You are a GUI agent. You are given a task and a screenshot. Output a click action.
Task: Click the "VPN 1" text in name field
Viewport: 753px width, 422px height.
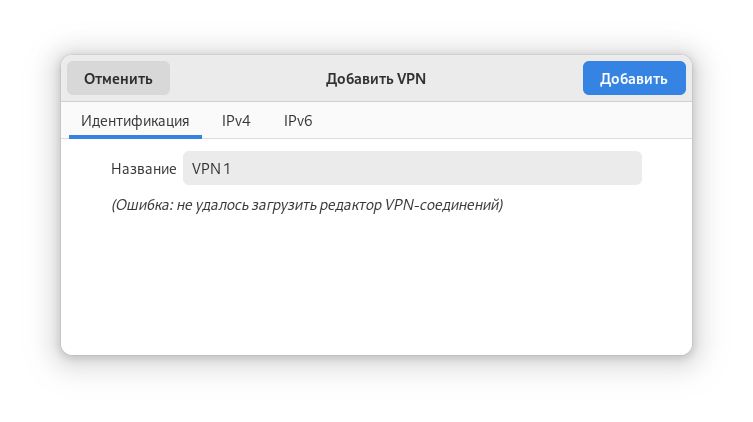point(211,169)
